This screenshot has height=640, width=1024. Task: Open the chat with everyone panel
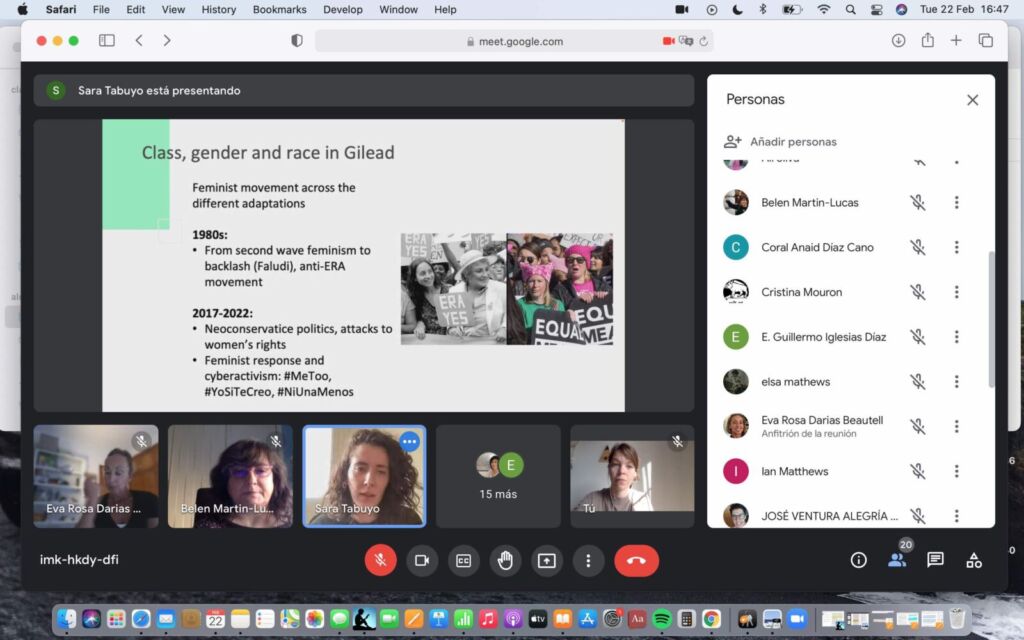[935, 560]
